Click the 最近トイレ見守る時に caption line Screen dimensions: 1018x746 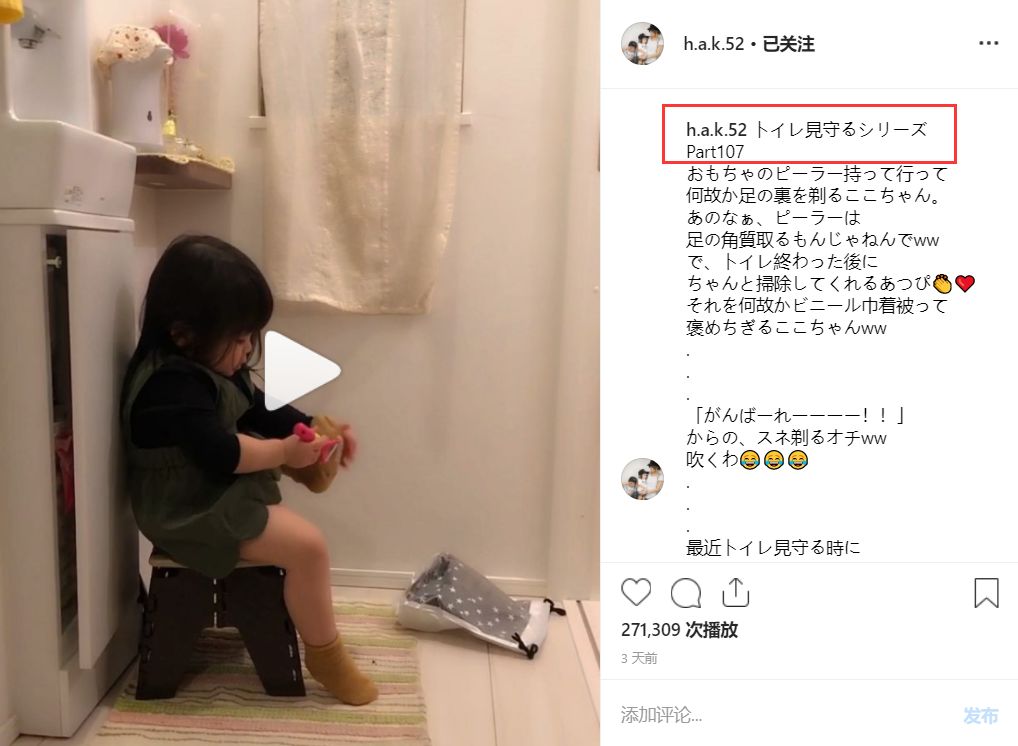(773, 548)
